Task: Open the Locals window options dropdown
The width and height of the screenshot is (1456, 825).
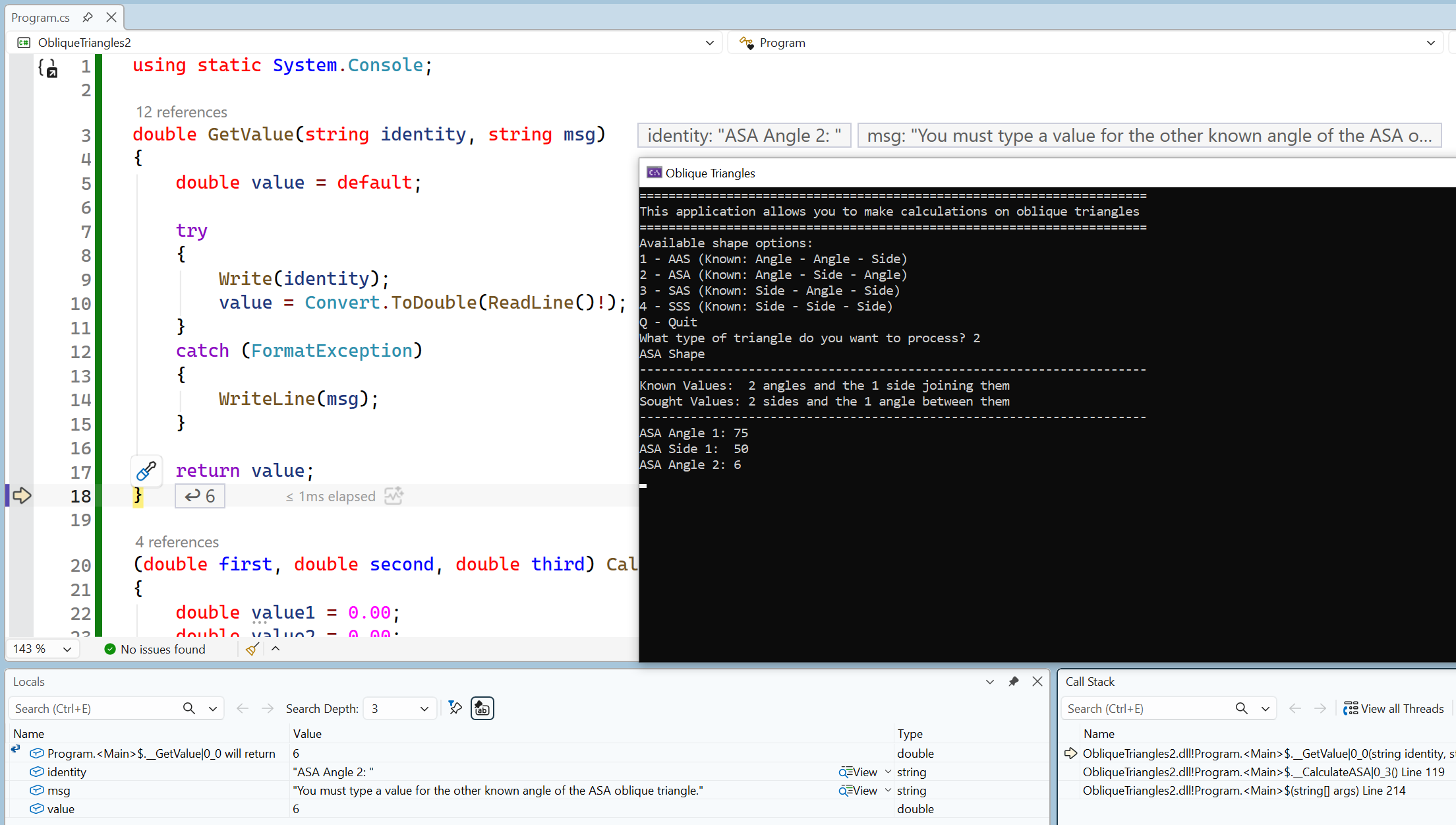Action: 990,682
